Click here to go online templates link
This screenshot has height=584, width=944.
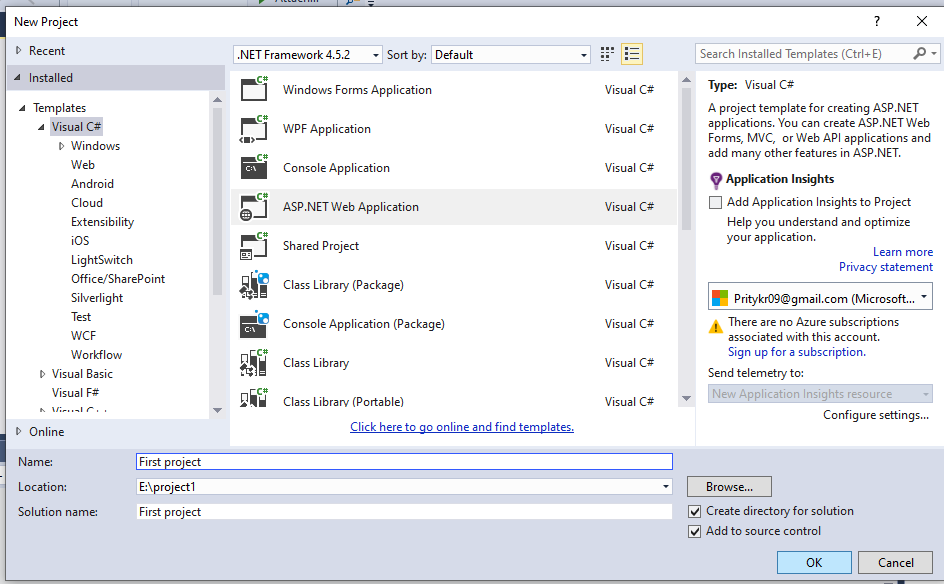[x=462, y=426]
